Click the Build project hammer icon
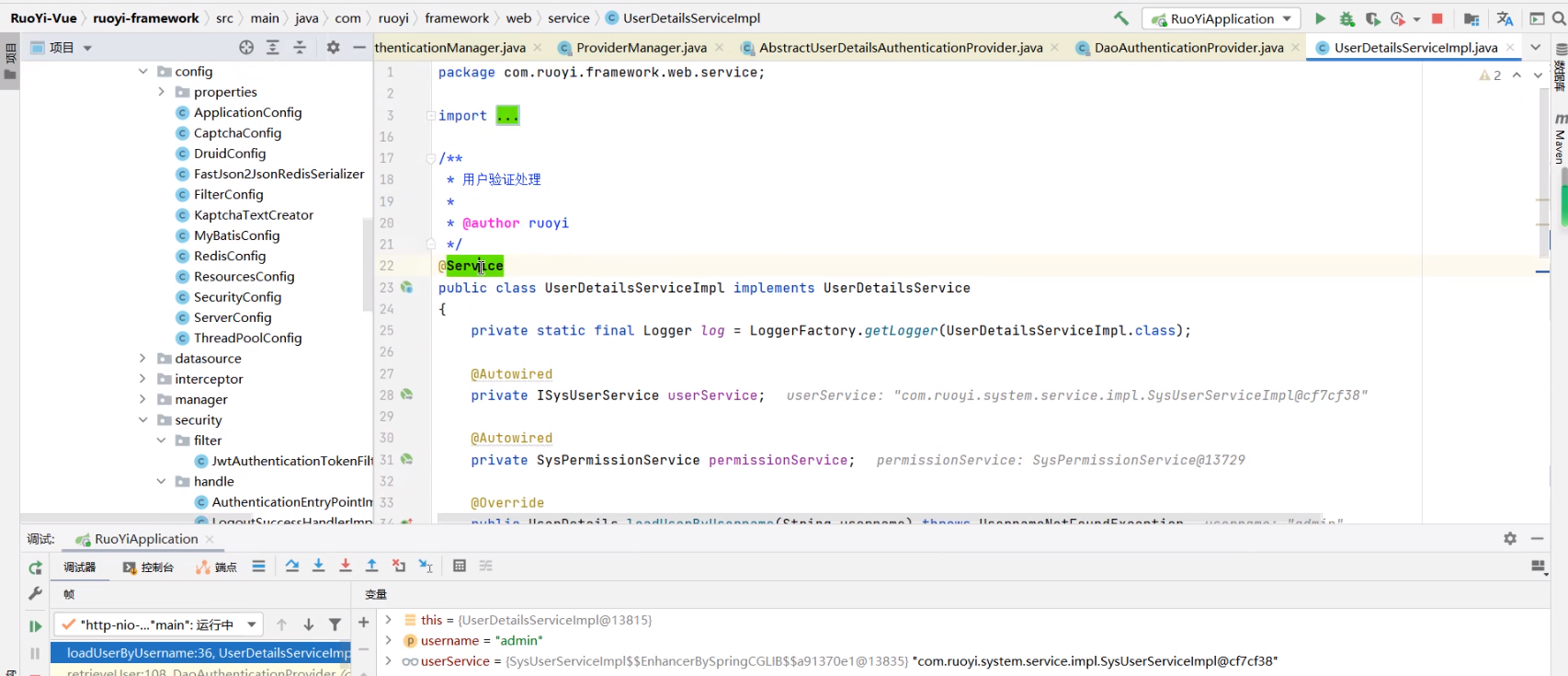This screenshot has height=676, width=1568. click(1120, 18)
